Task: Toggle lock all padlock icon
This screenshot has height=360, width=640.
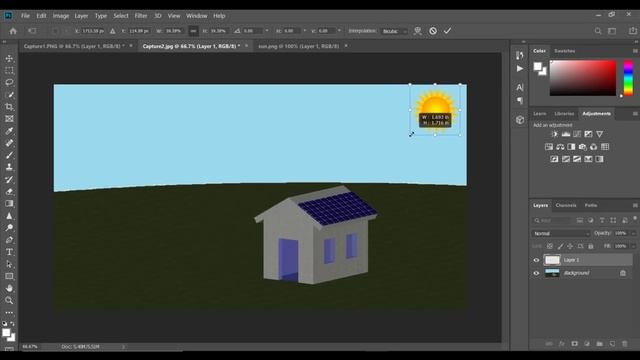Action: click(591, 246)
